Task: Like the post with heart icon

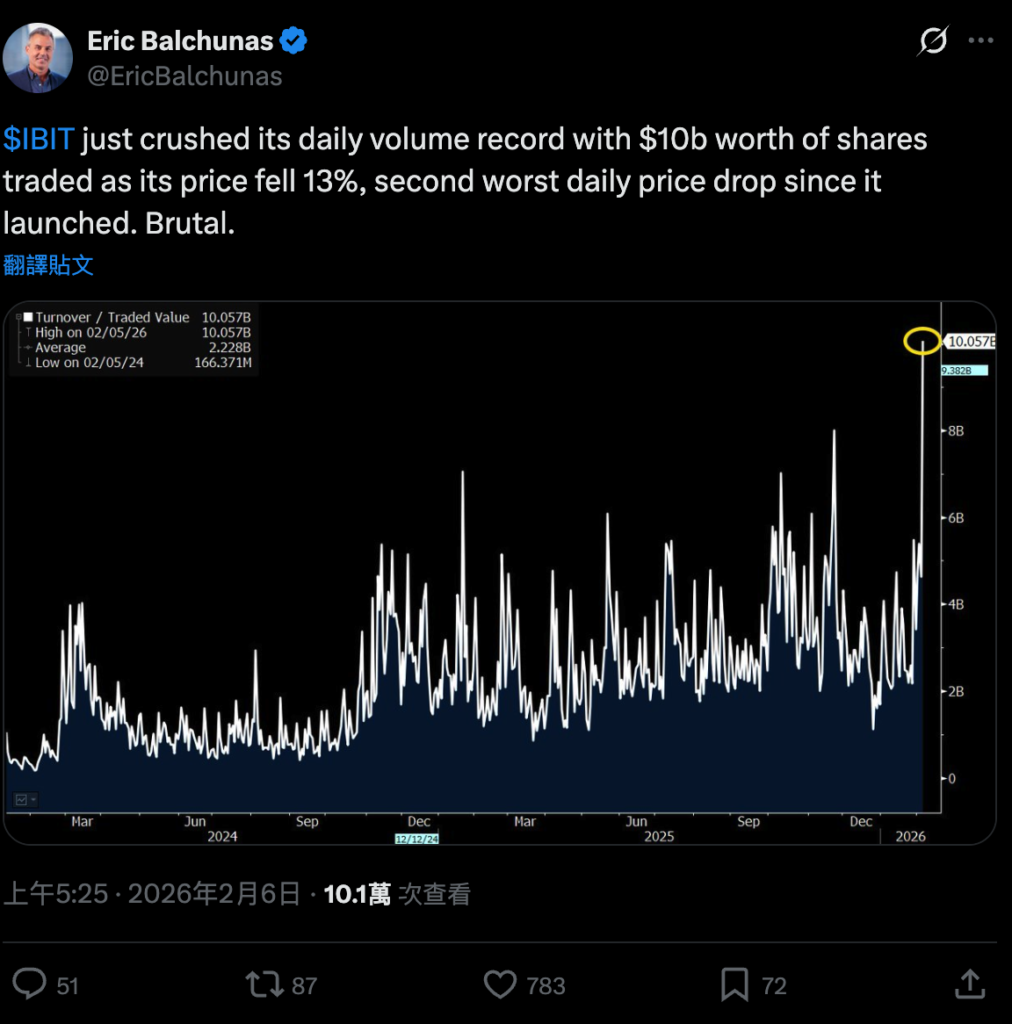Action: click(x=500, y=985)
